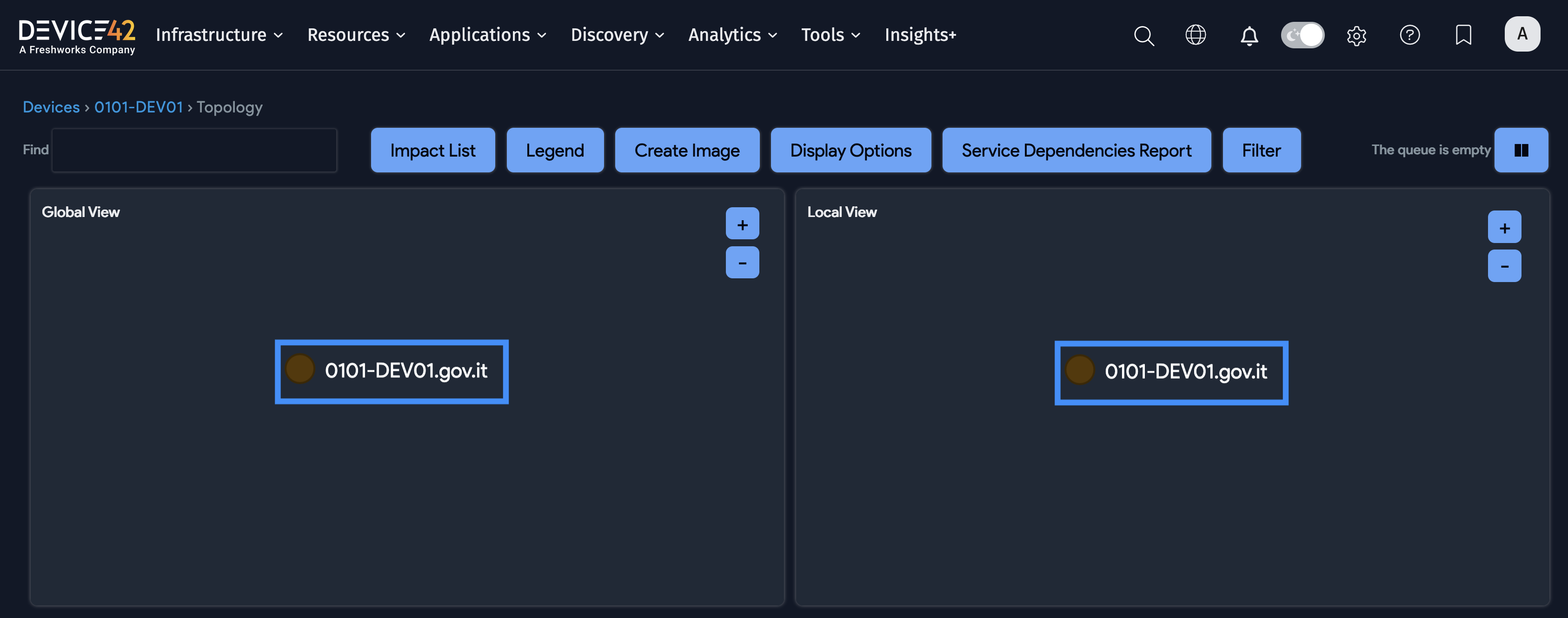Open the notifications bell
The width and height of the screenshot is (1568, 618).
click(x=1249, y=35)
